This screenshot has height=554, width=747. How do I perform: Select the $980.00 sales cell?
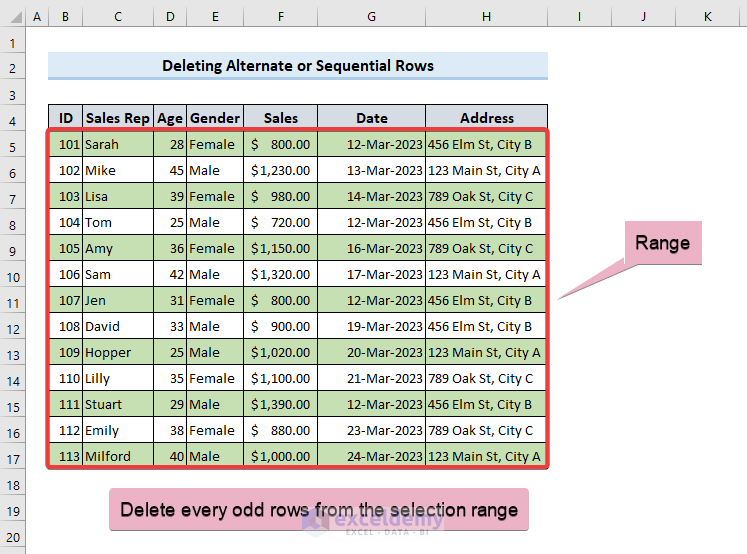(x=281, y=196)
